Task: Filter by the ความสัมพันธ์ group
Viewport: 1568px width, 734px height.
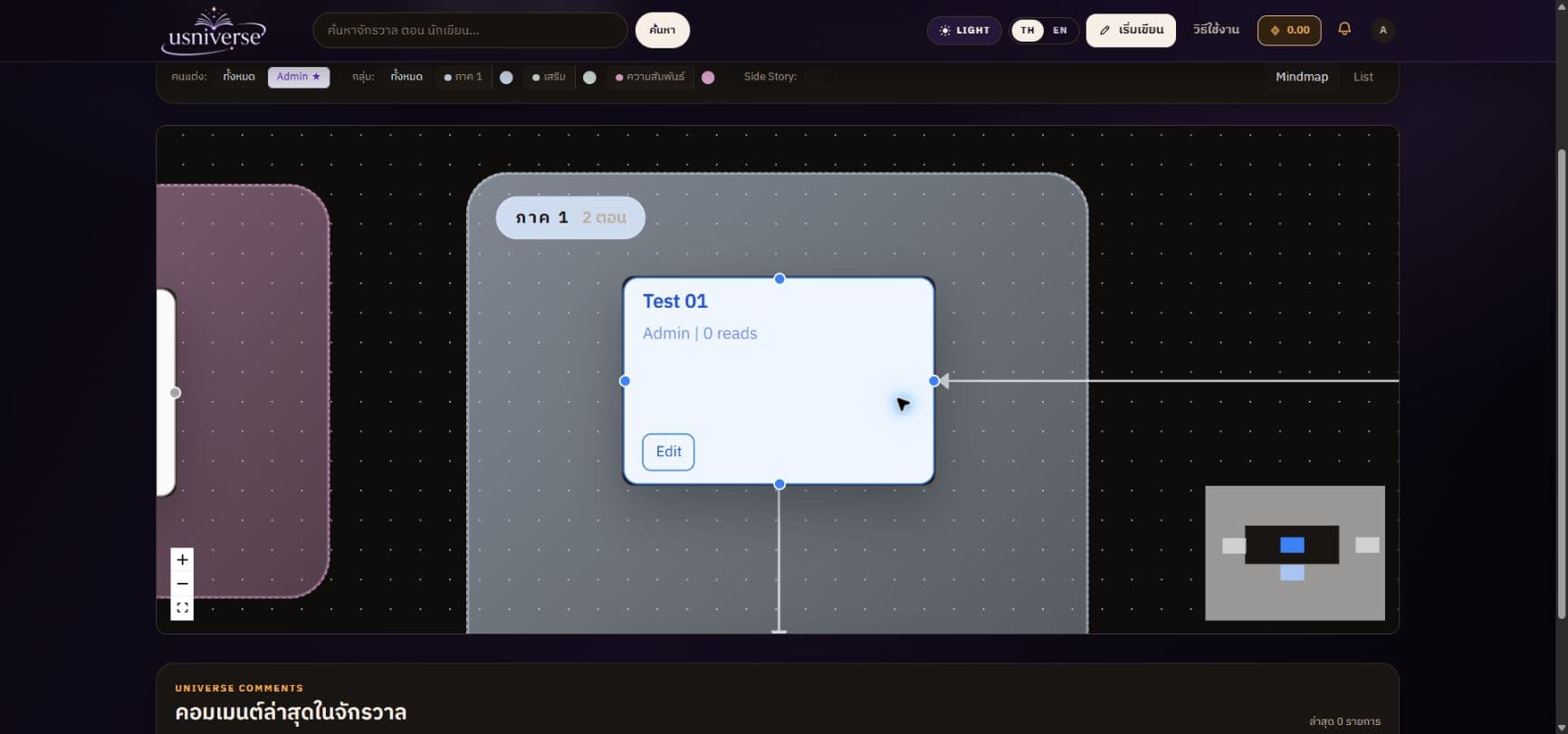Action: click(x=650, y=77)
